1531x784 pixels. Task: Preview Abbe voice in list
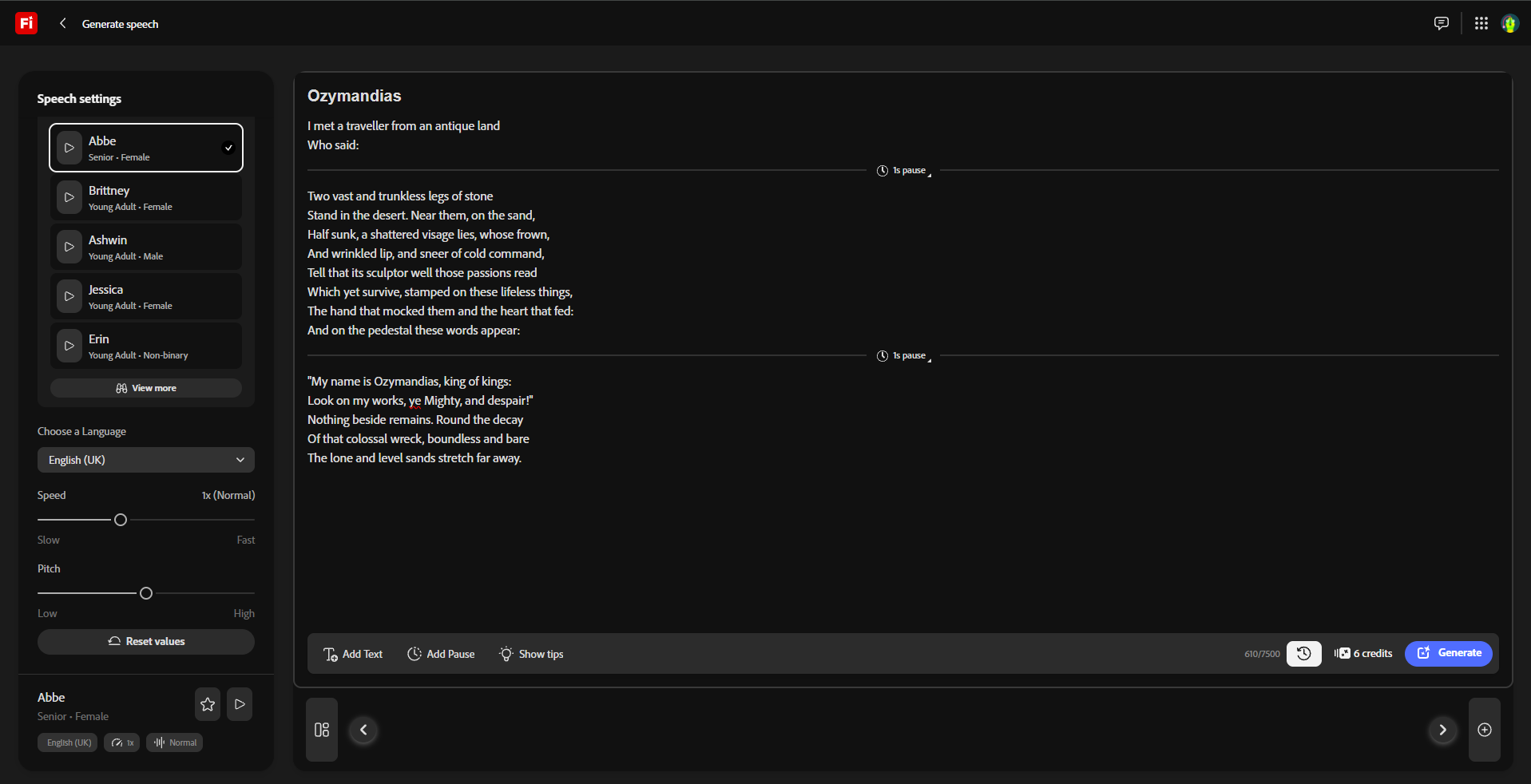[x=69, y=148]
